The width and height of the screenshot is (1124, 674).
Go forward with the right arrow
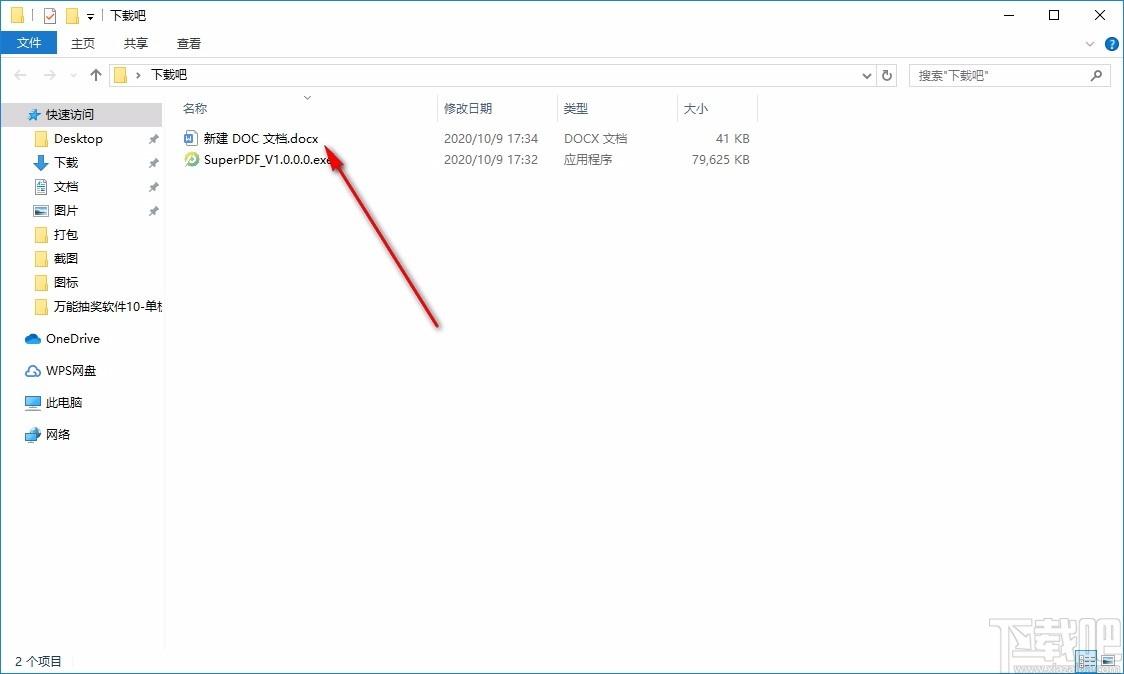pyautogui.click(x=49, y=75)
